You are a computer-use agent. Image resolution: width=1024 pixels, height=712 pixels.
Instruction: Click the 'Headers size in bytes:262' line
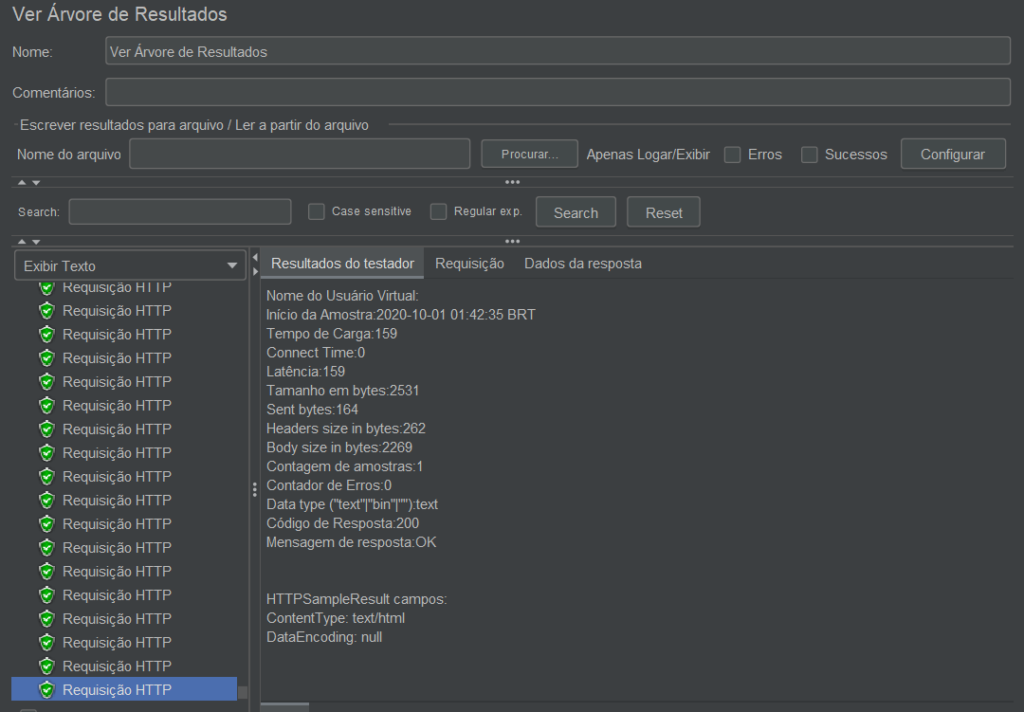coord(346,429)
